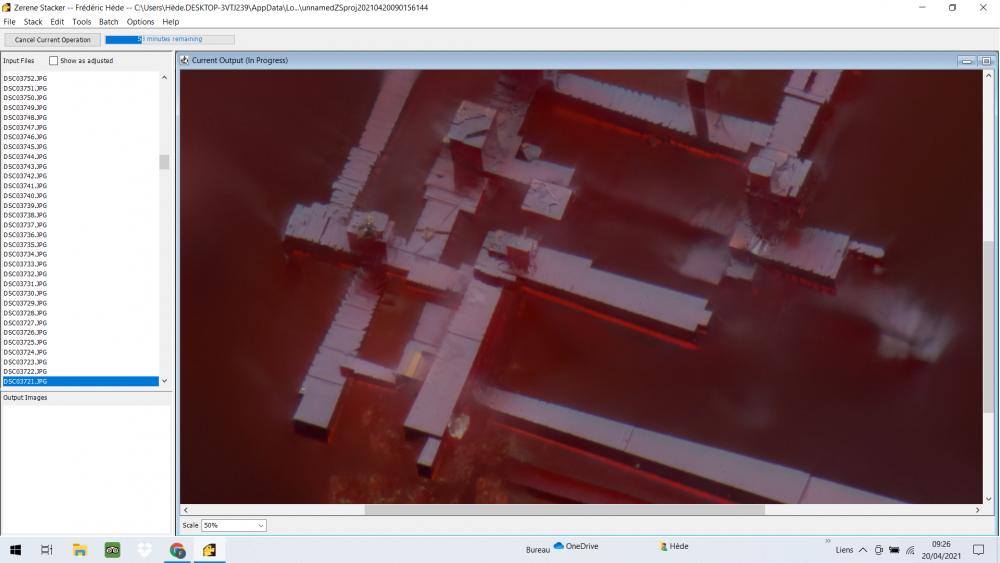Click the Current Output window icon
Screen dimensions: 1000x563
point(185,61)
